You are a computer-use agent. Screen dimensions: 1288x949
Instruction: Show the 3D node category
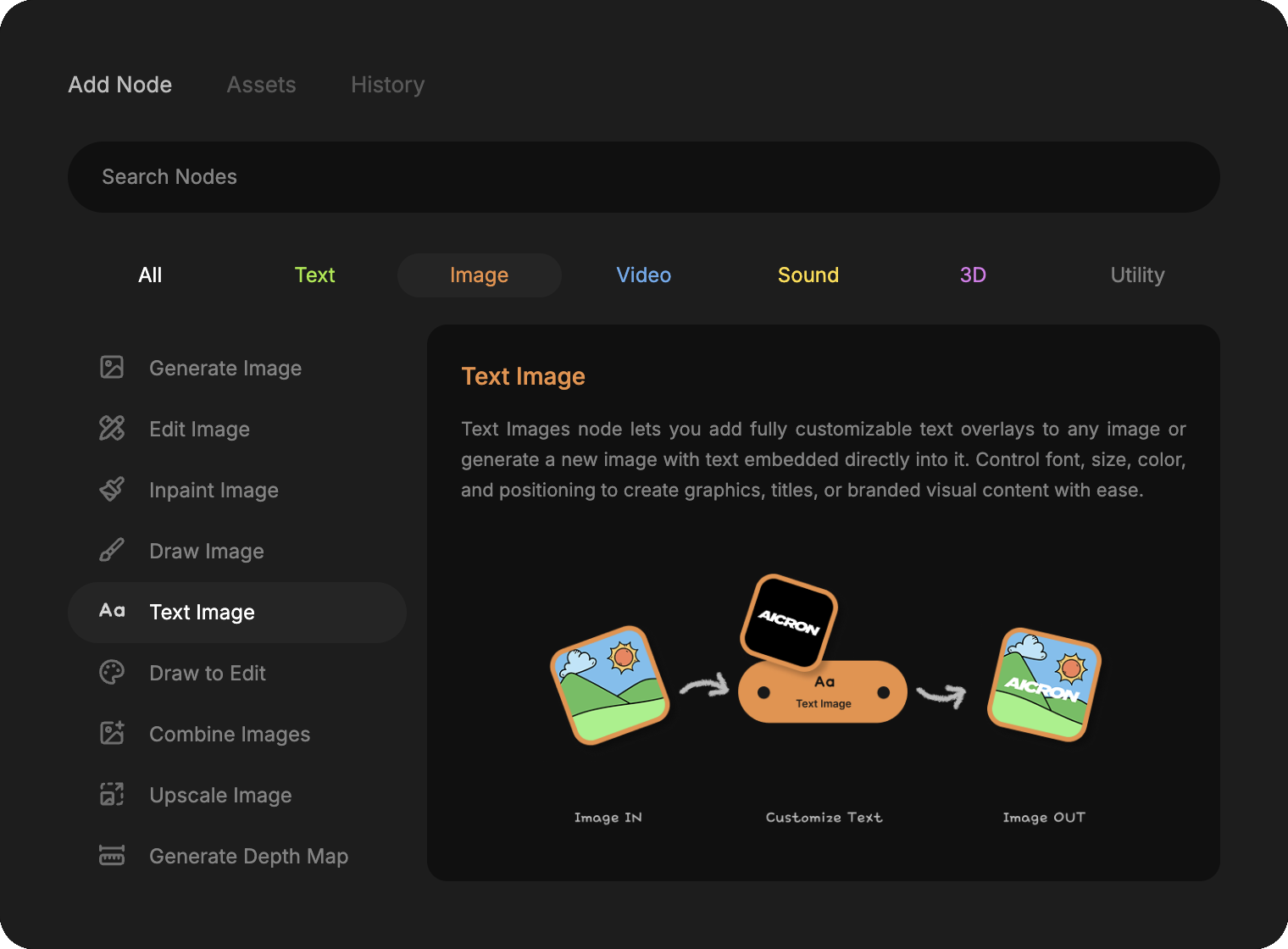(972, 275)
